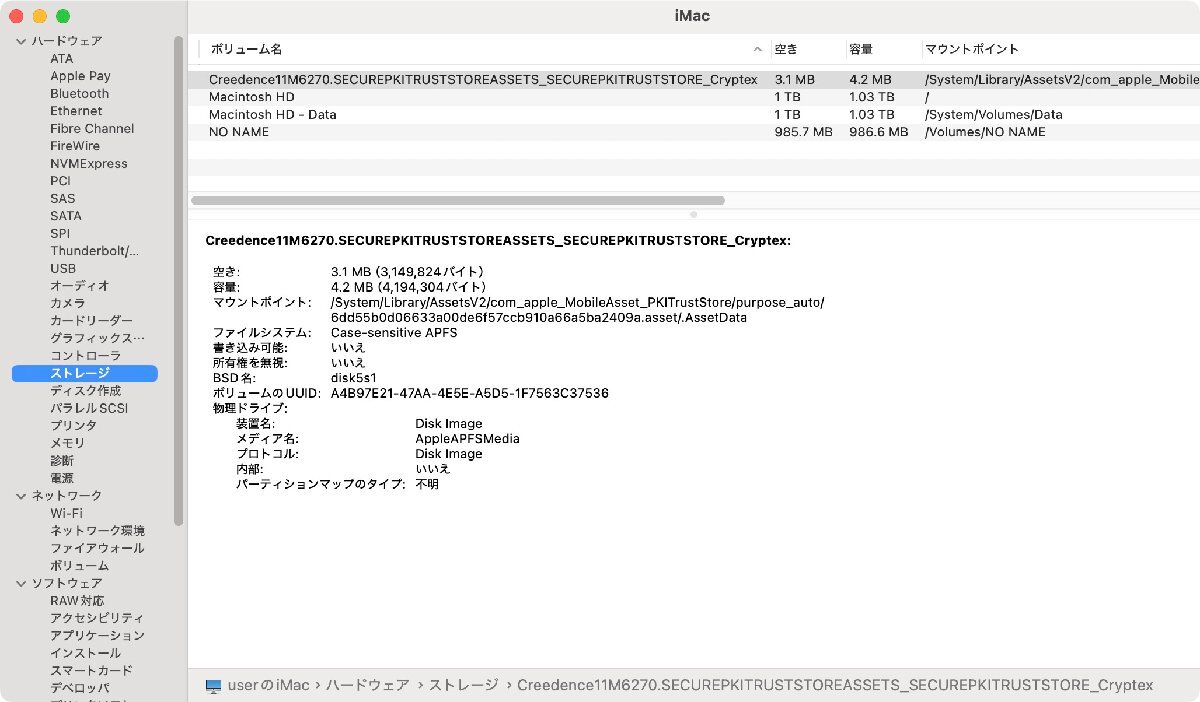
Task: Select スマートカード in the sidebar
Action: pyautogui.click(x=91, y=671)
